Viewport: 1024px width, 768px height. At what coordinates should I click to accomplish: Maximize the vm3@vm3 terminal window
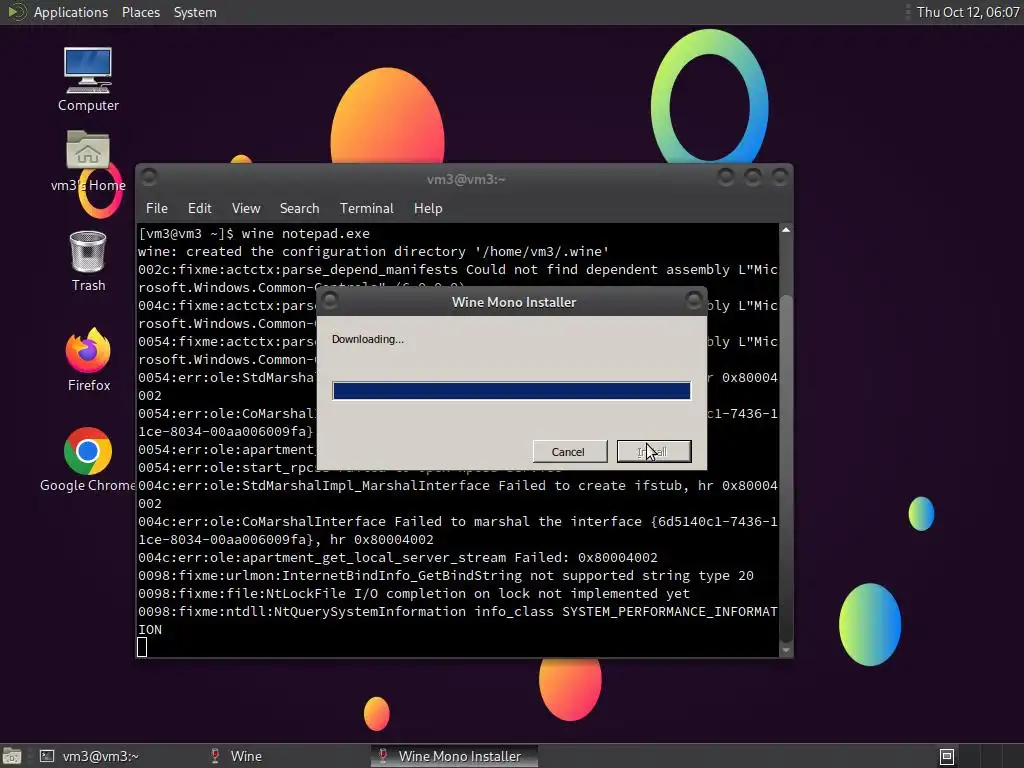click(x=752, y=177)
